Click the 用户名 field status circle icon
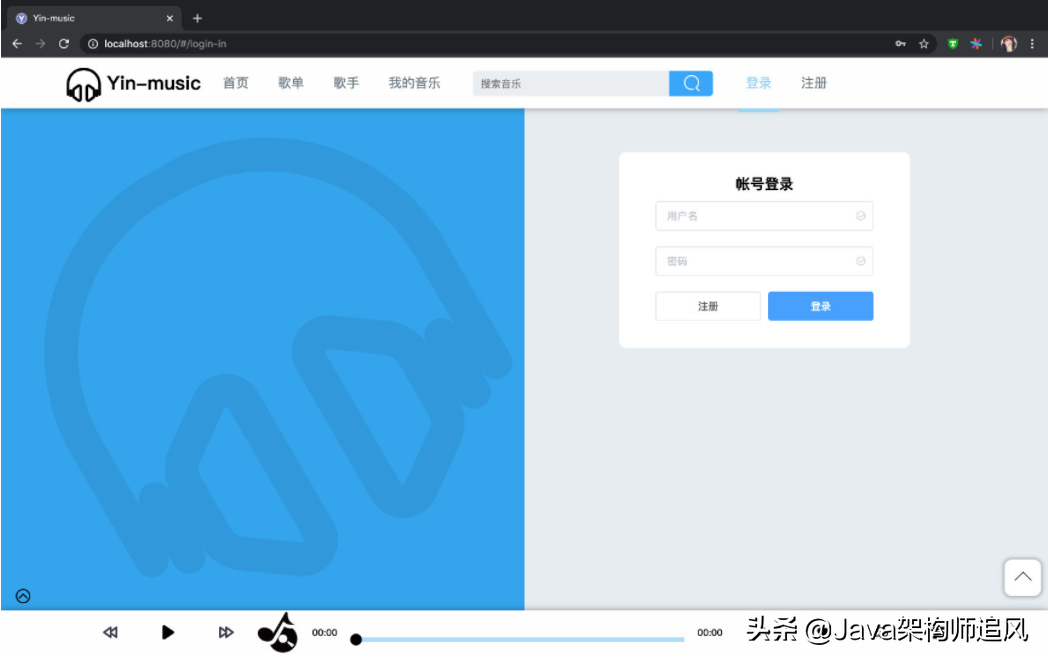 (861, 216)
